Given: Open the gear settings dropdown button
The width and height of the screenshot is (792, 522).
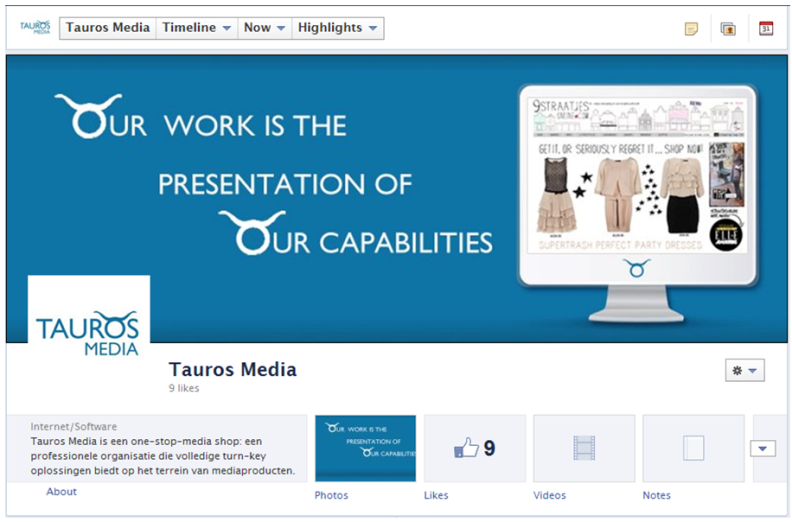Looking at the screenshot, I should coord(745,370).
